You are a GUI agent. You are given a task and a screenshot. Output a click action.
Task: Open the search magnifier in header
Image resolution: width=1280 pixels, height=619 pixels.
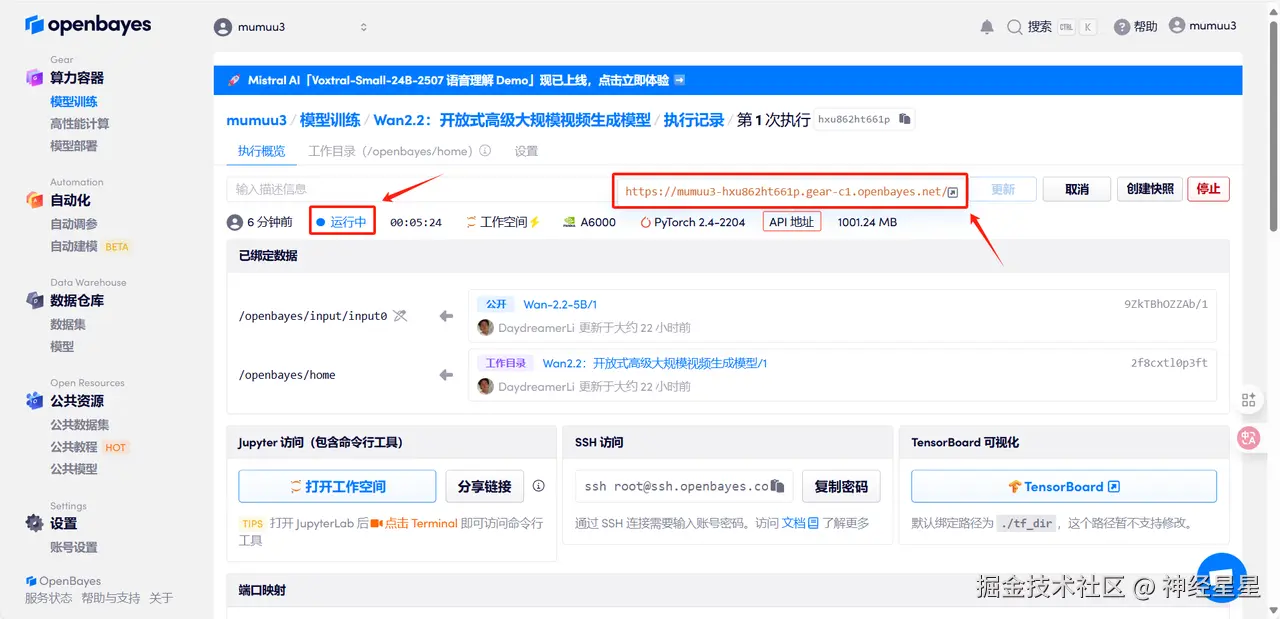[1015, 27]
